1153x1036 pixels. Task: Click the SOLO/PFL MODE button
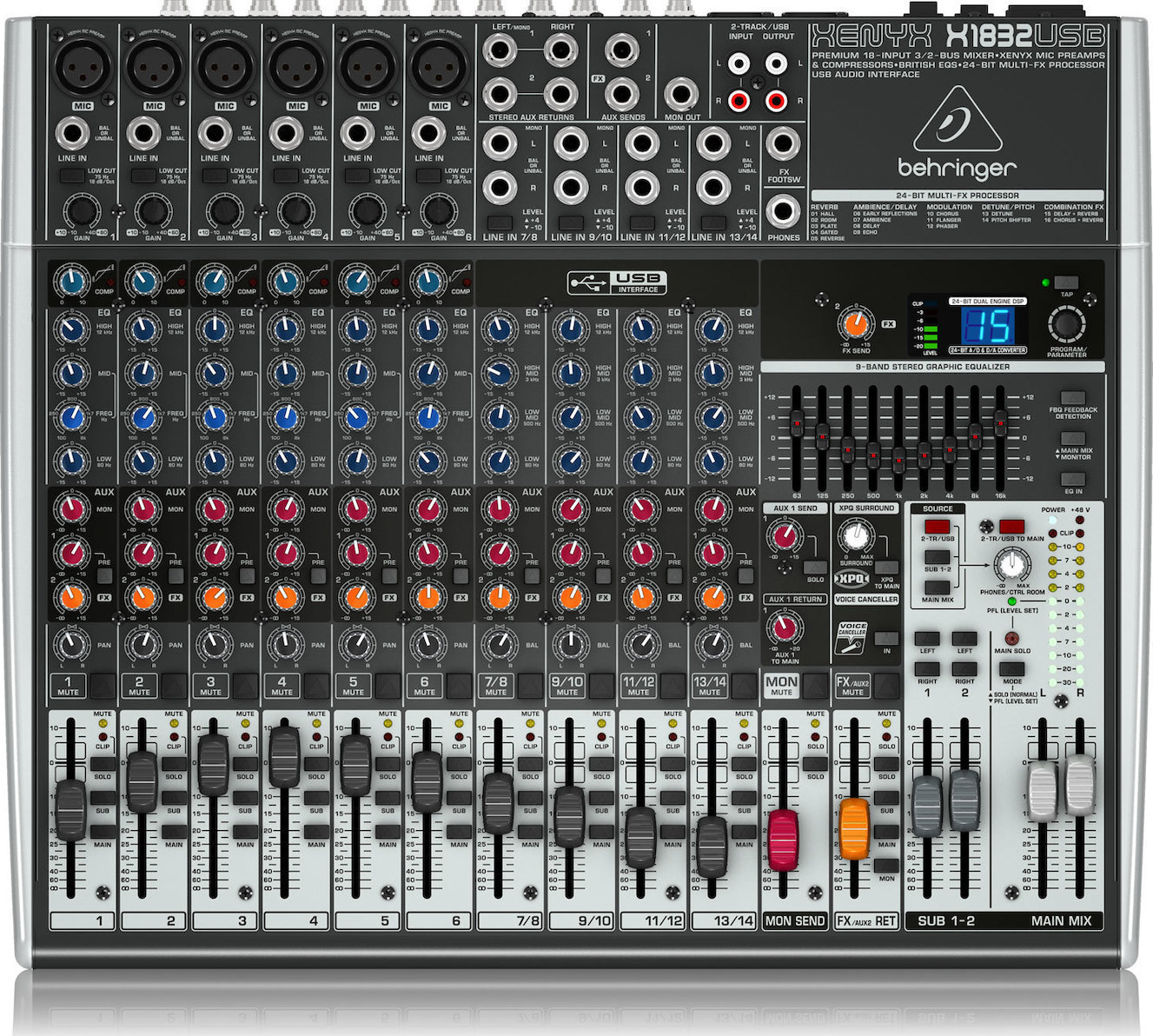tap(1011, 671)
